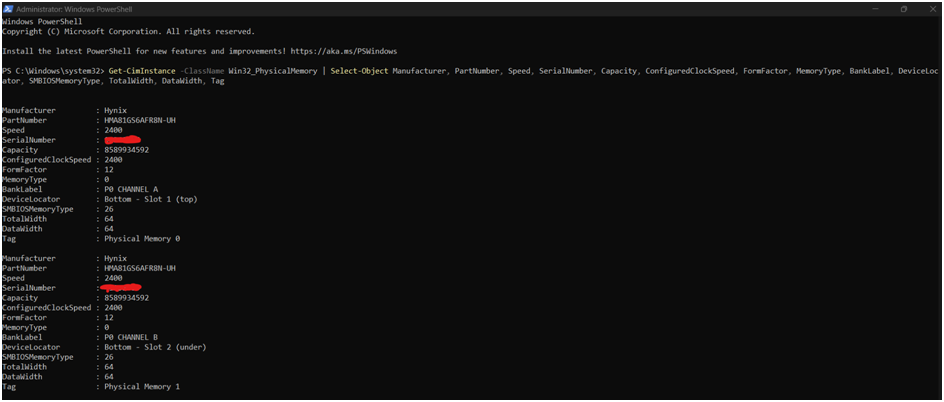Click 'Bottom - Slot 1 (top)' device locator

coord(151,199)
